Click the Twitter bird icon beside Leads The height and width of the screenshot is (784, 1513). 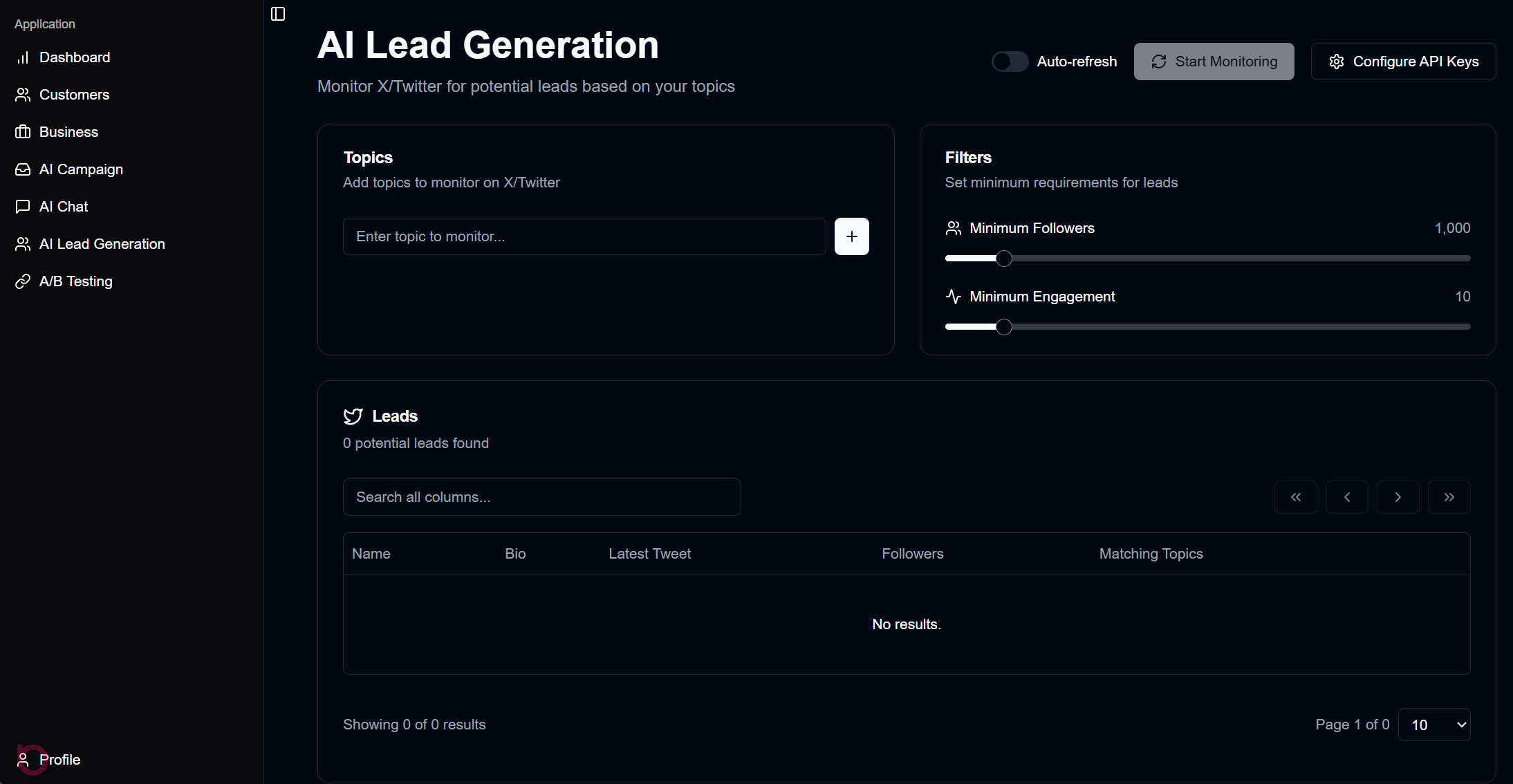pos(353,416)
